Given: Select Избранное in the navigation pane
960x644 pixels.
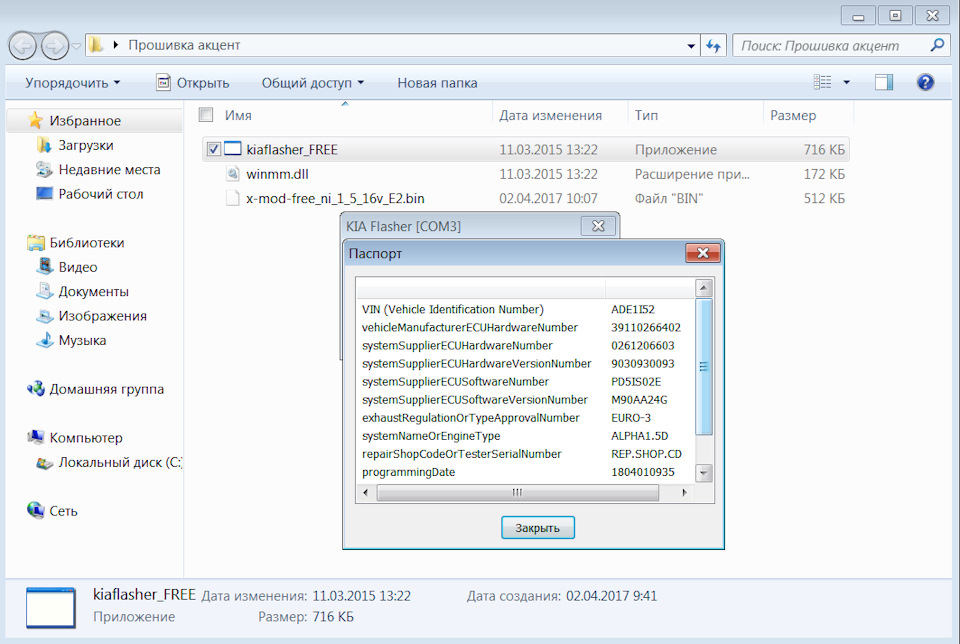Looking at the screenshot, I should (85, 121).
